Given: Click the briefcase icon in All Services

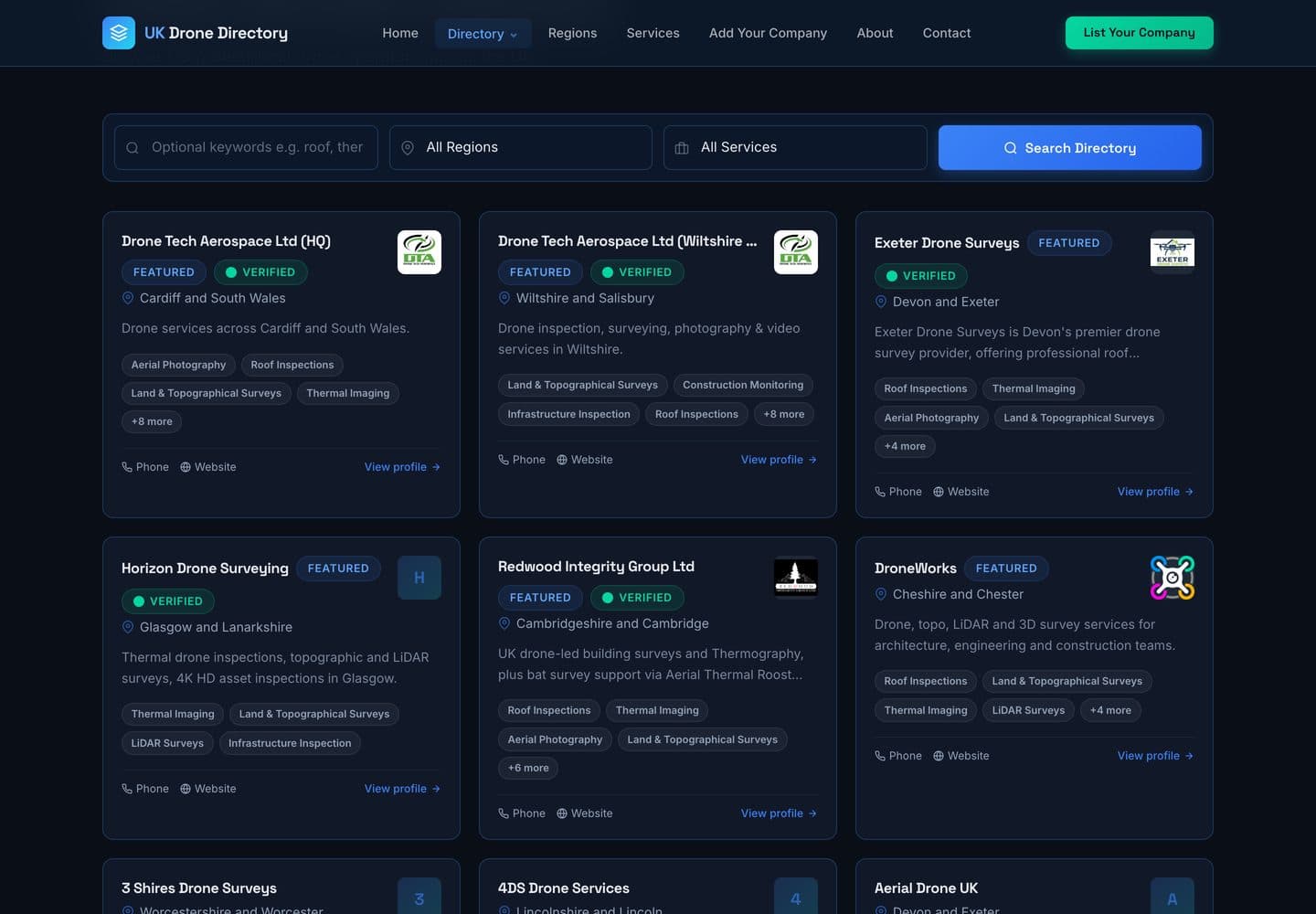Looking at the screenshot, I should [682, 148].
